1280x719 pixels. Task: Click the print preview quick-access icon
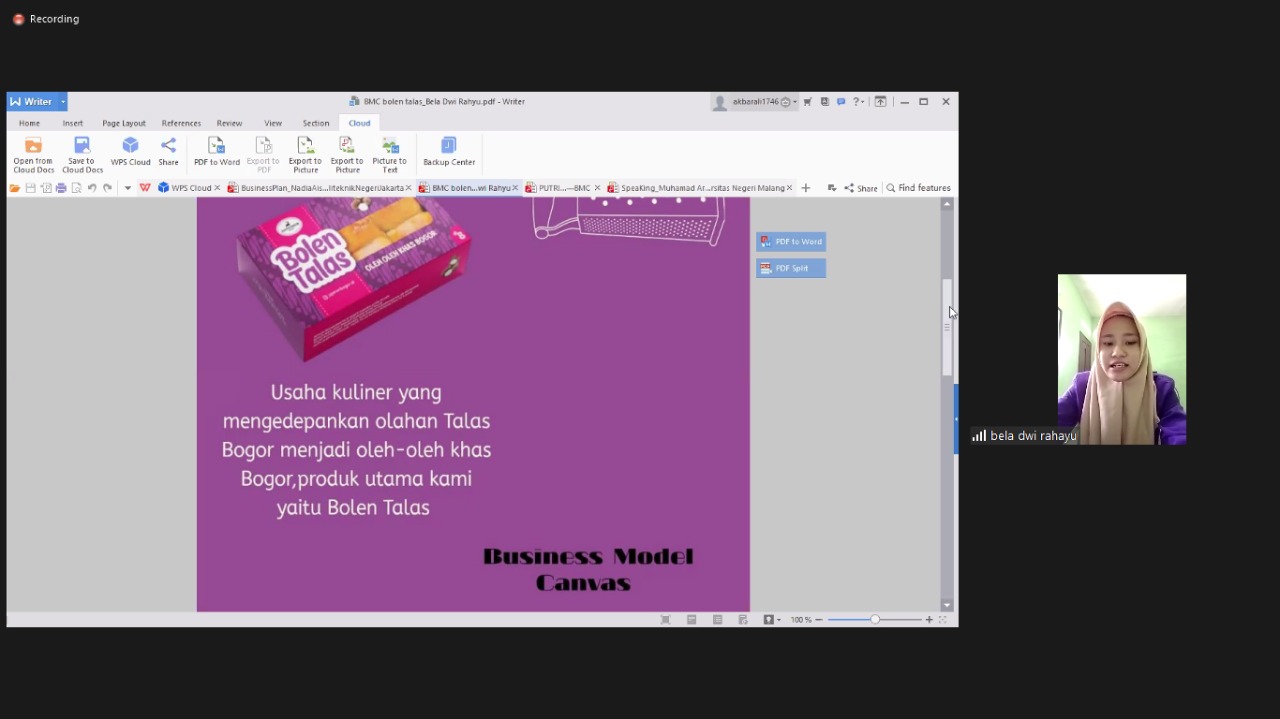coord(76,188)
